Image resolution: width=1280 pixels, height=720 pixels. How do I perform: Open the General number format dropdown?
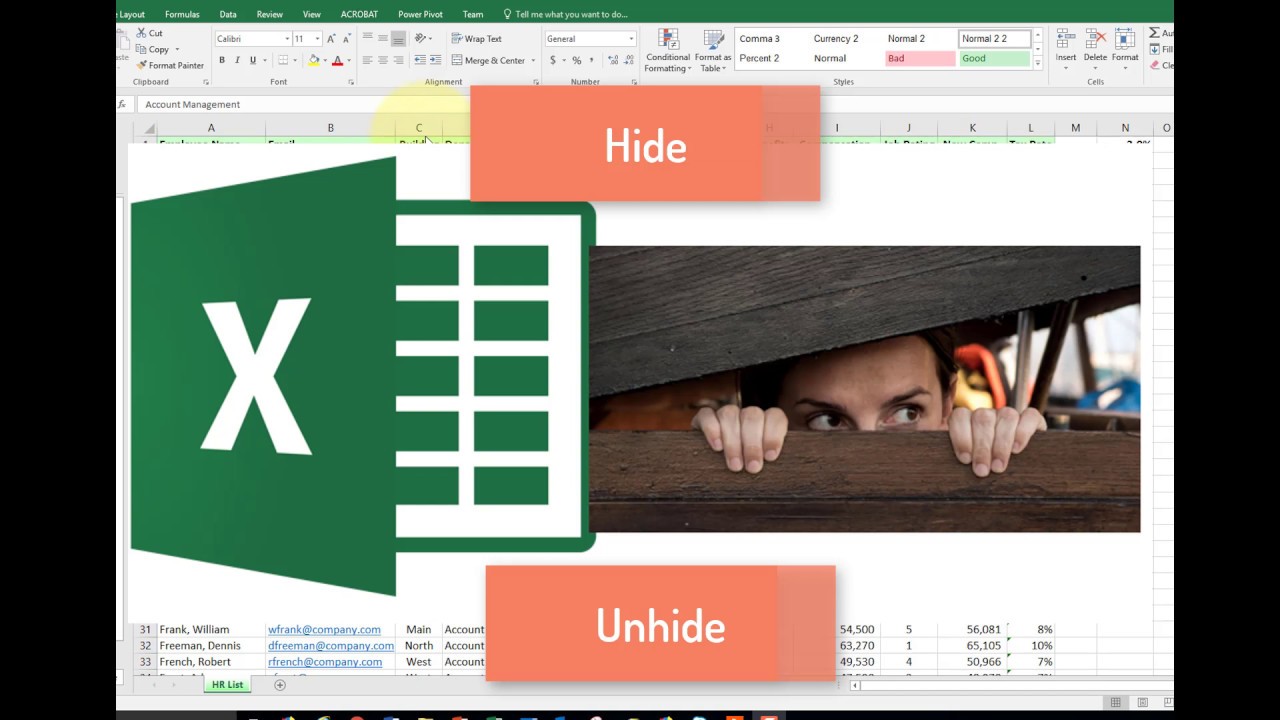(x=631, y=39)
